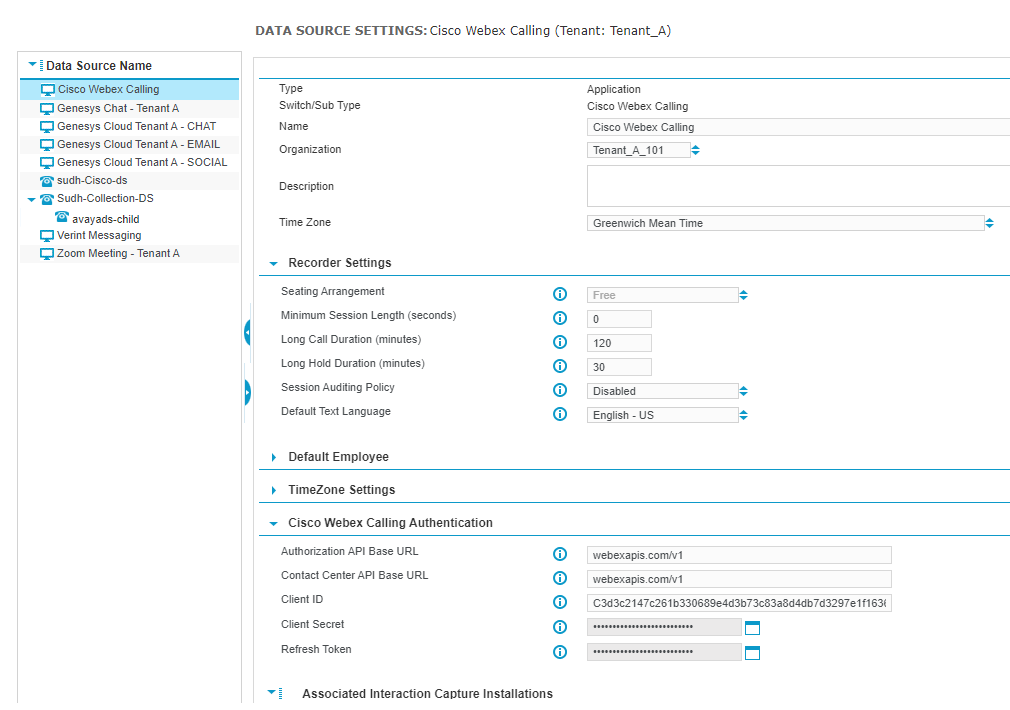Collapse the left panel using the arrow tab
This screenshot has height=710, width=1010.
pos(247,332)
